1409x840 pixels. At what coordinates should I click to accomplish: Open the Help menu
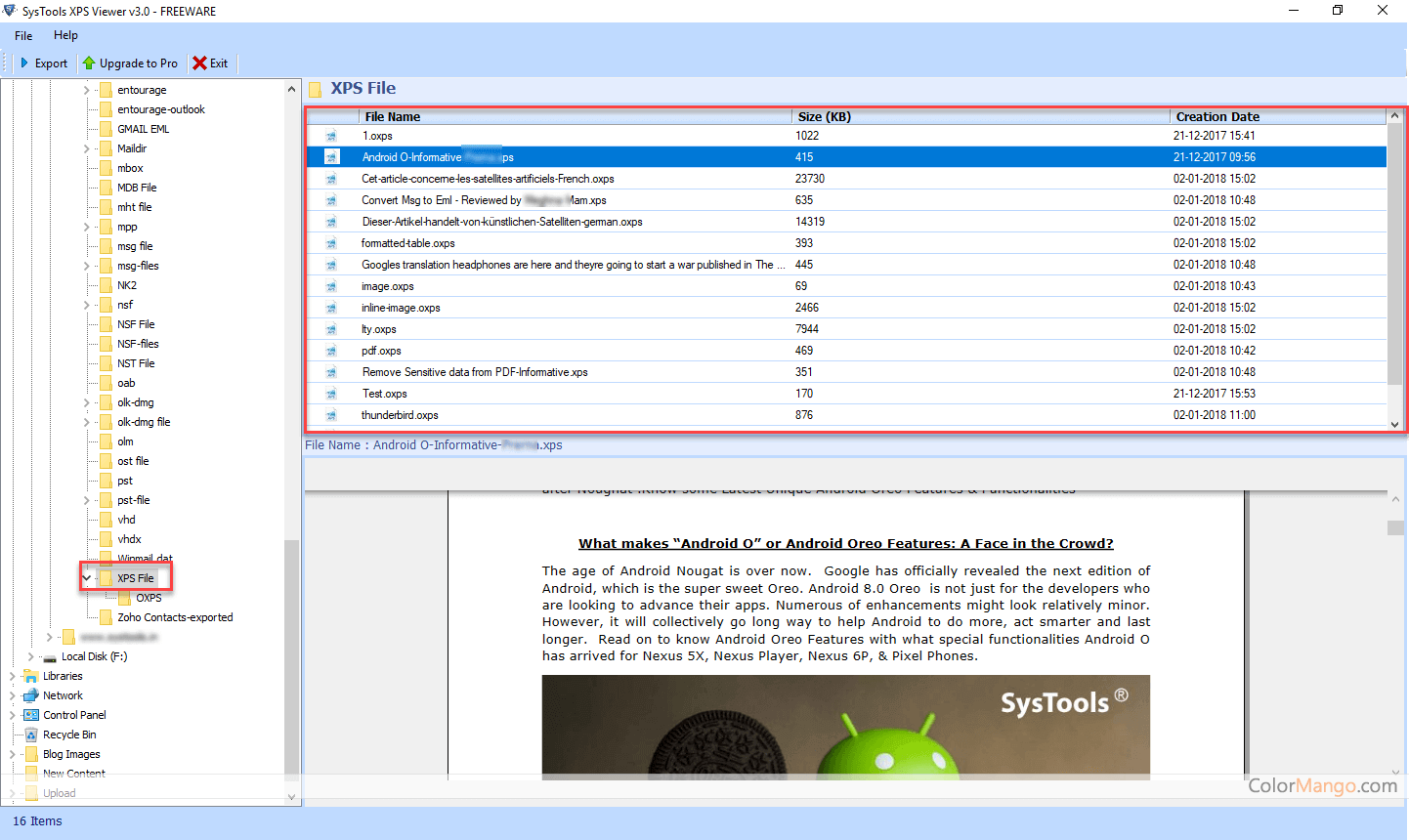(x=65, y=35)
